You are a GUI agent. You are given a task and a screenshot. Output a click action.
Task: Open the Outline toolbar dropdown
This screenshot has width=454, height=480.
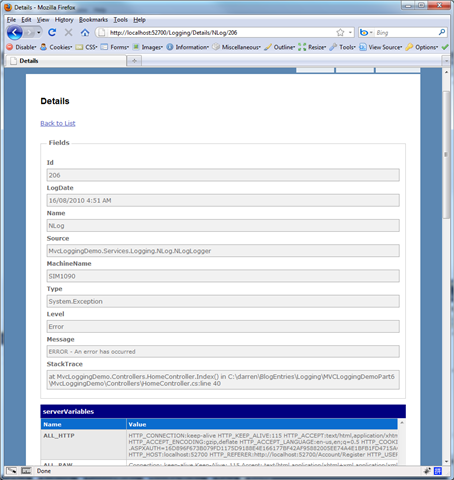tap(280, 47)
